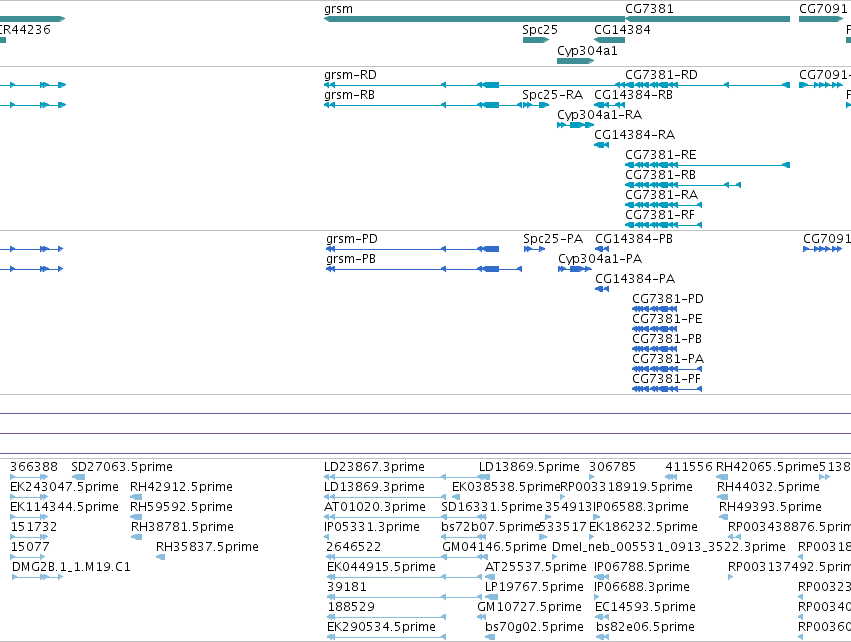Select the Cyp304a1-PA protein label
Image resolution: width=851 pixels, height=642 pixels.
600,259
